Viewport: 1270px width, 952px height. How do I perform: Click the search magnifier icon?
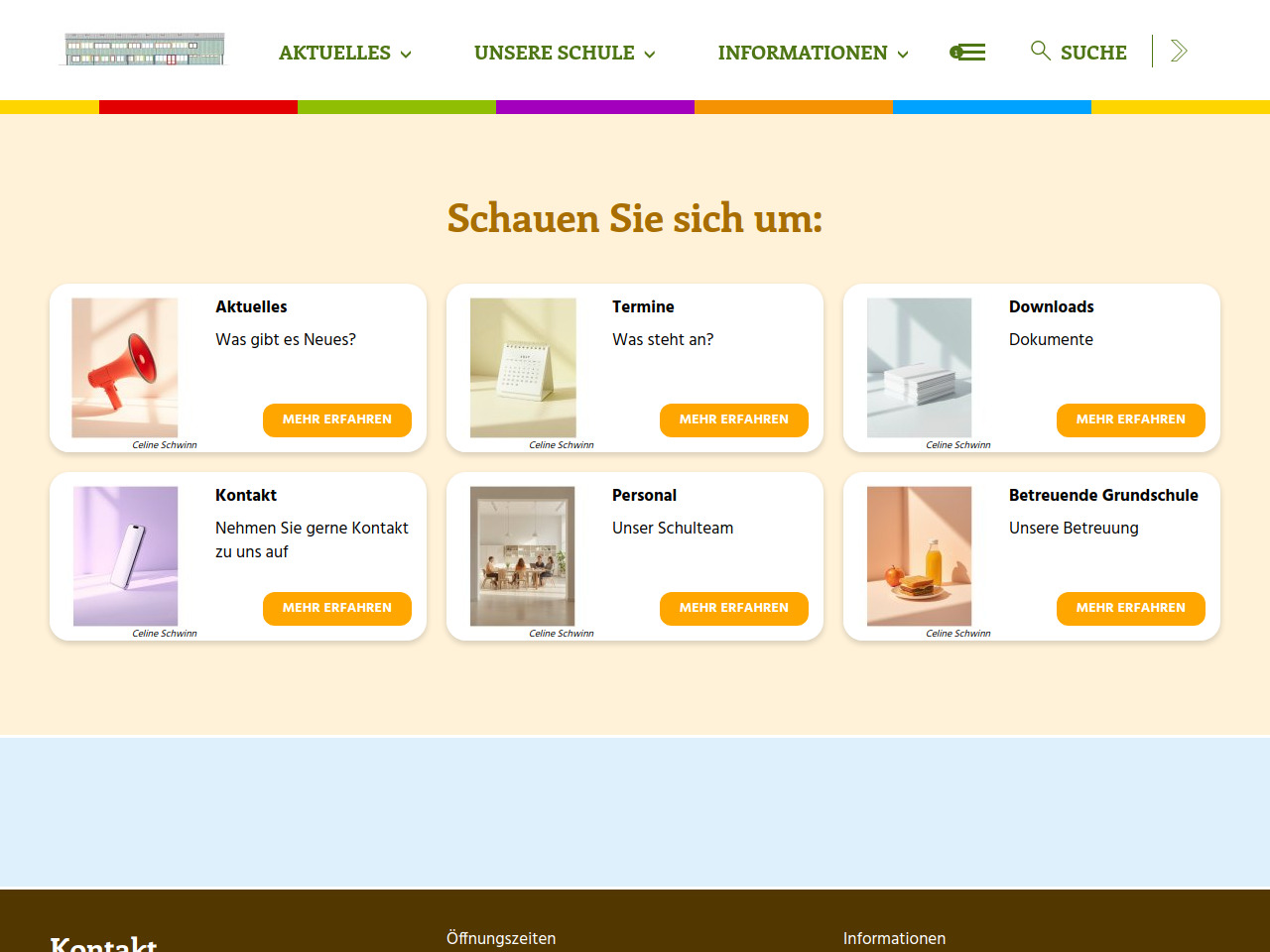coord(1040,51)
